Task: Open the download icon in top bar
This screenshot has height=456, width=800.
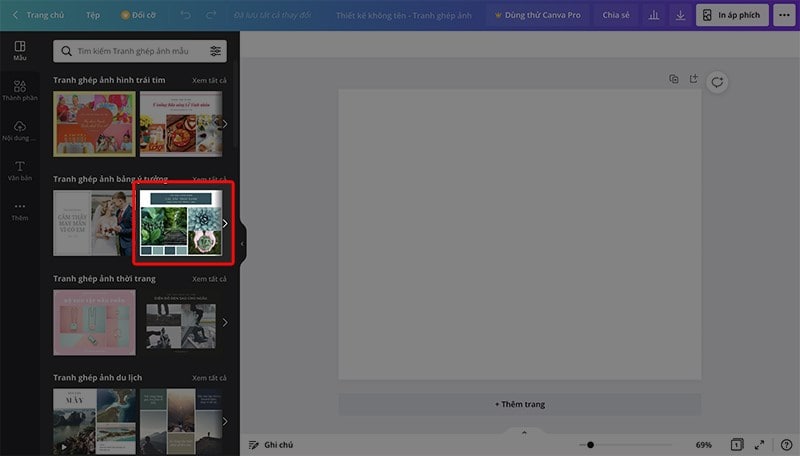Action: (x=680, y=16)
